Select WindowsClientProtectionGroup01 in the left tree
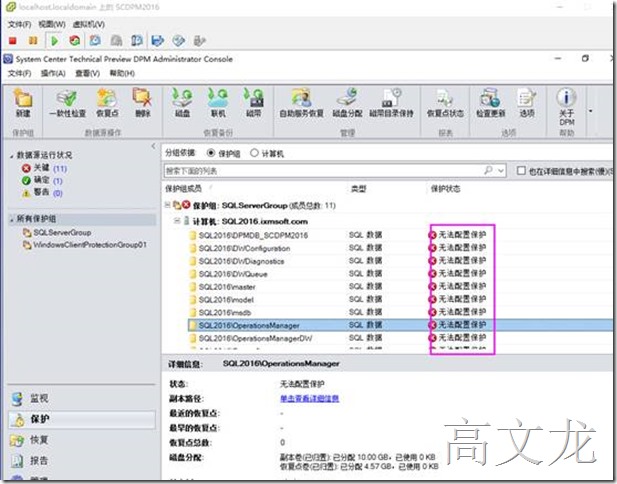 [x=90, y=245]
